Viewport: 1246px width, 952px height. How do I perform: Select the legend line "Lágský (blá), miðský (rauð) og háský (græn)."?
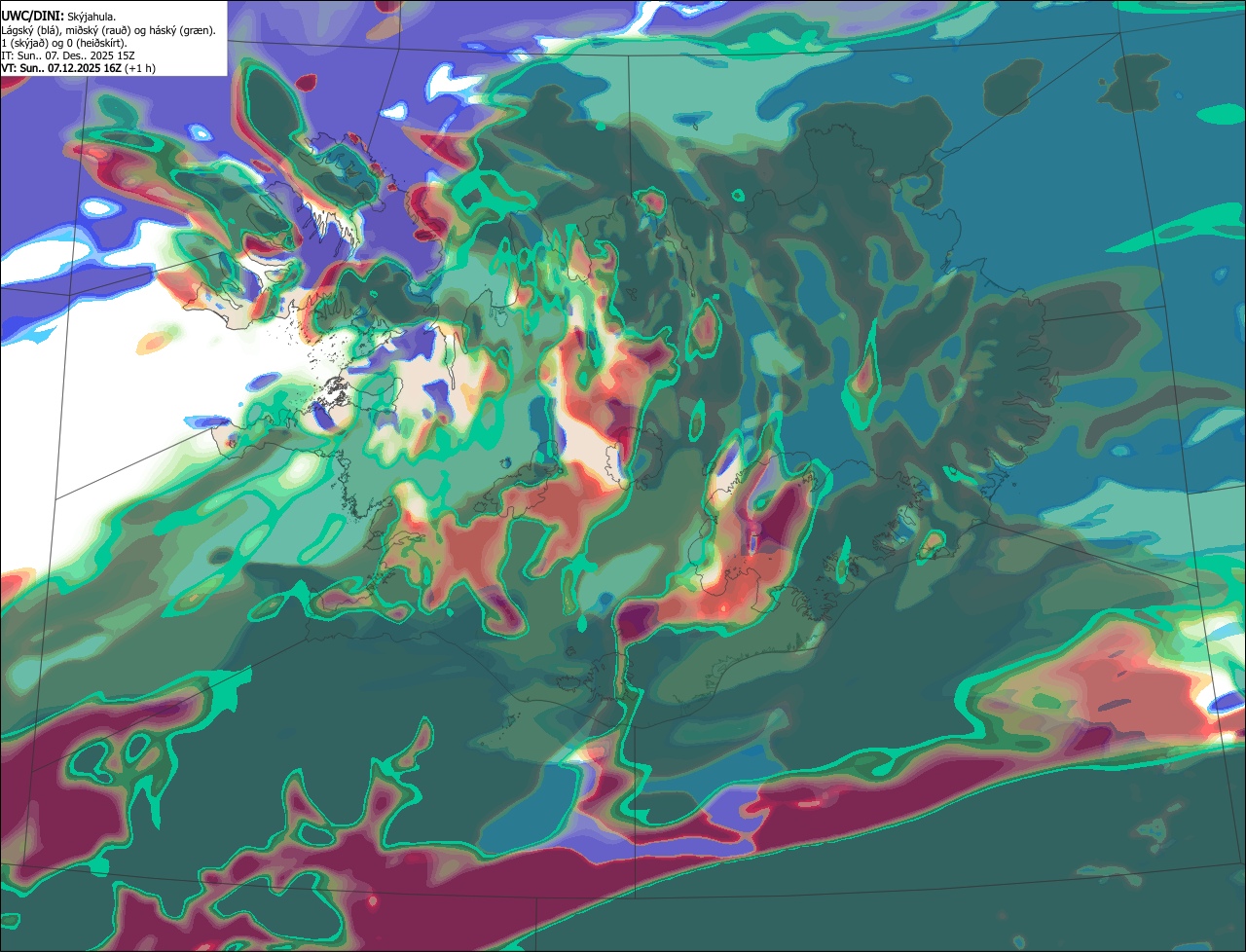click(x=108, y=30)
